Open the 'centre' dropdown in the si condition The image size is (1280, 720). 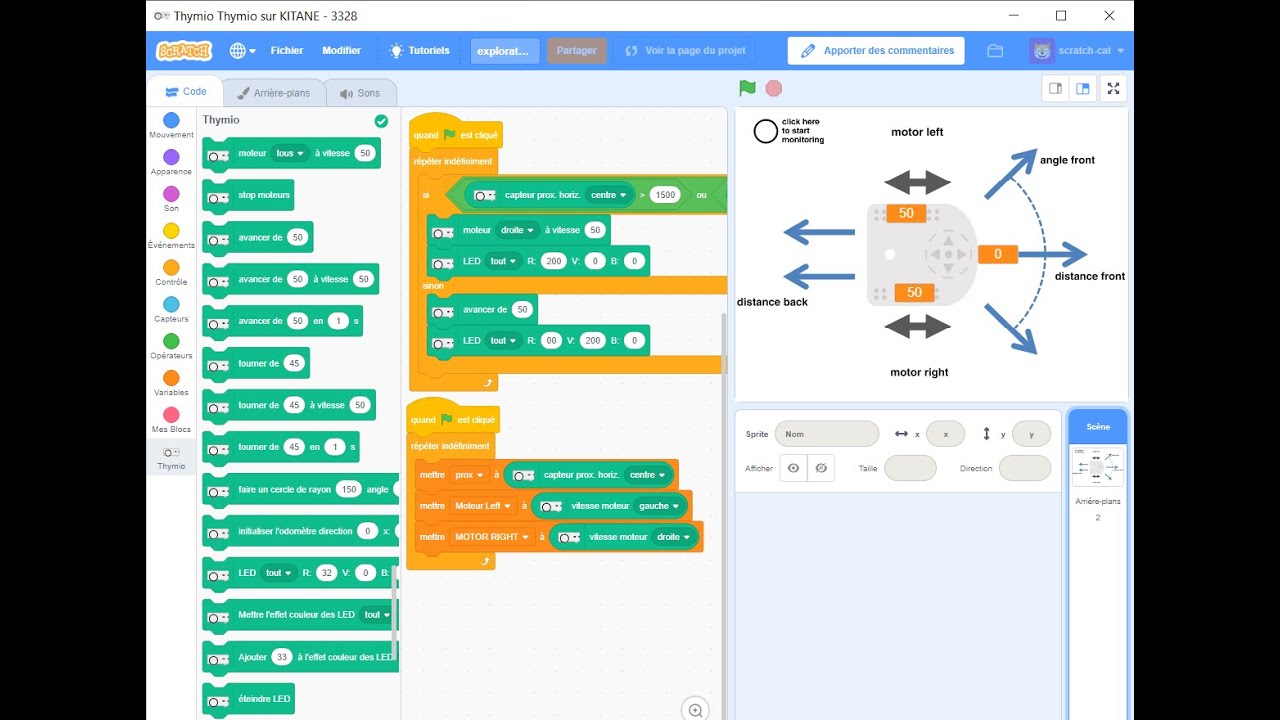608,195
